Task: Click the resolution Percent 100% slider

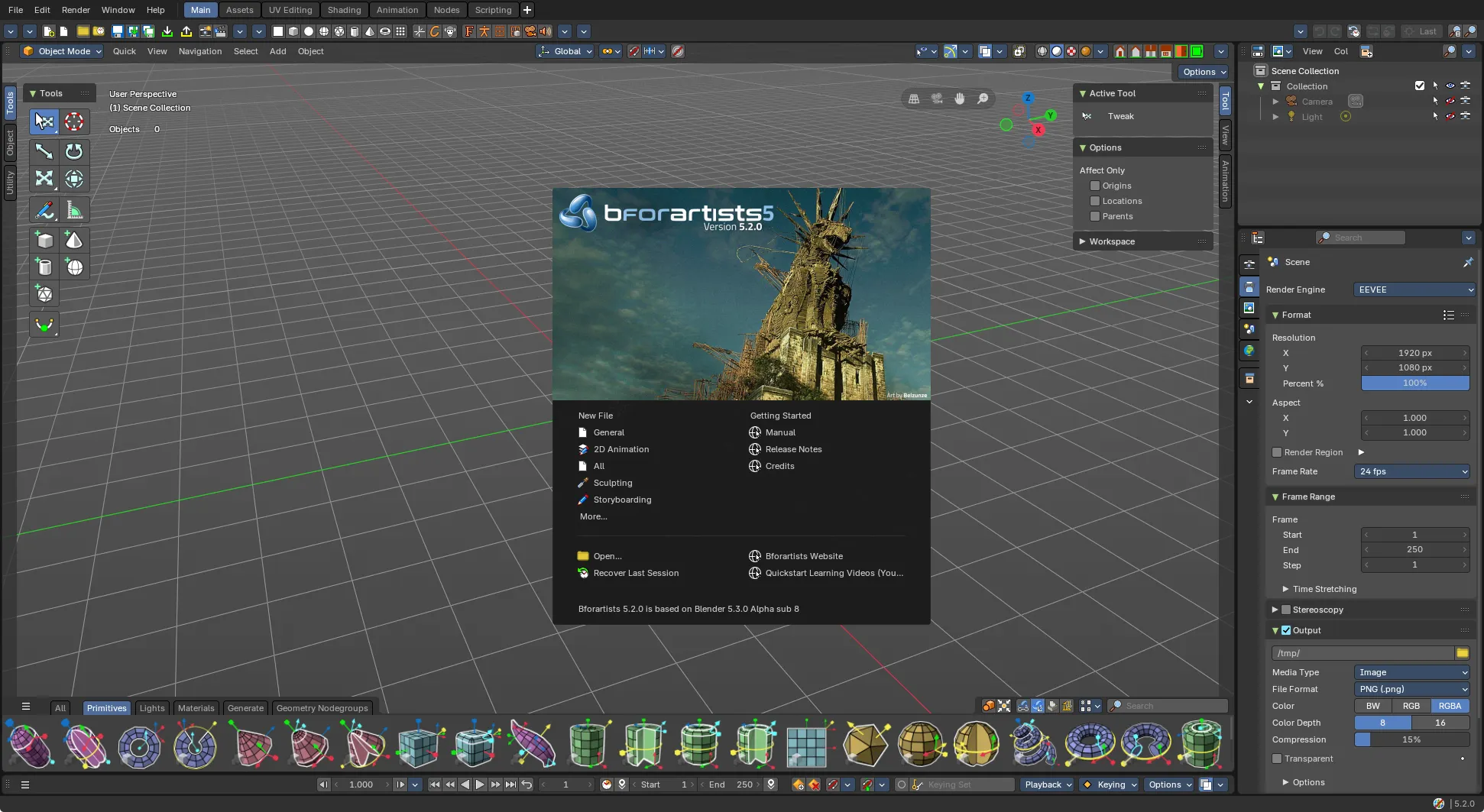Action: [1415, 383]
